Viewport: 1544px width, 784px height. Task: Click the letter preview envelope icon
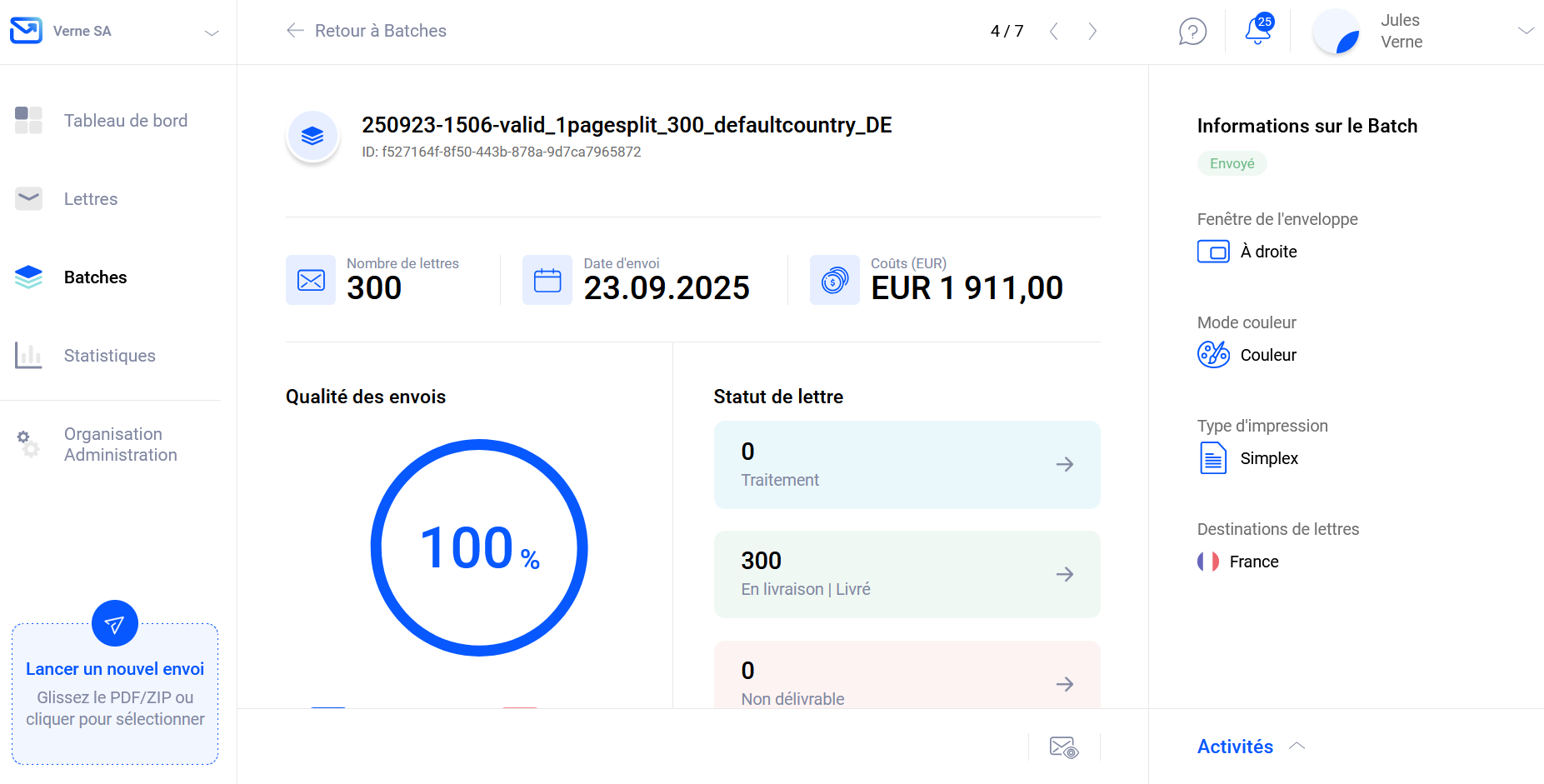click(1063, 747)
